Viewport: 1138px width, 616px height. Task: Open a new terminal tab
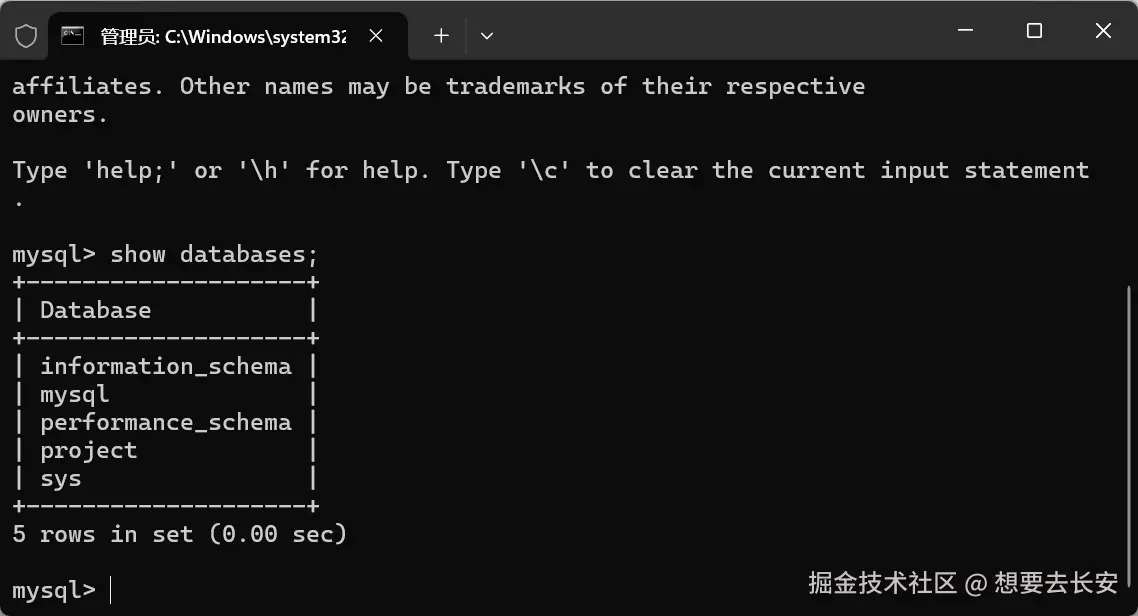[441, 36]
